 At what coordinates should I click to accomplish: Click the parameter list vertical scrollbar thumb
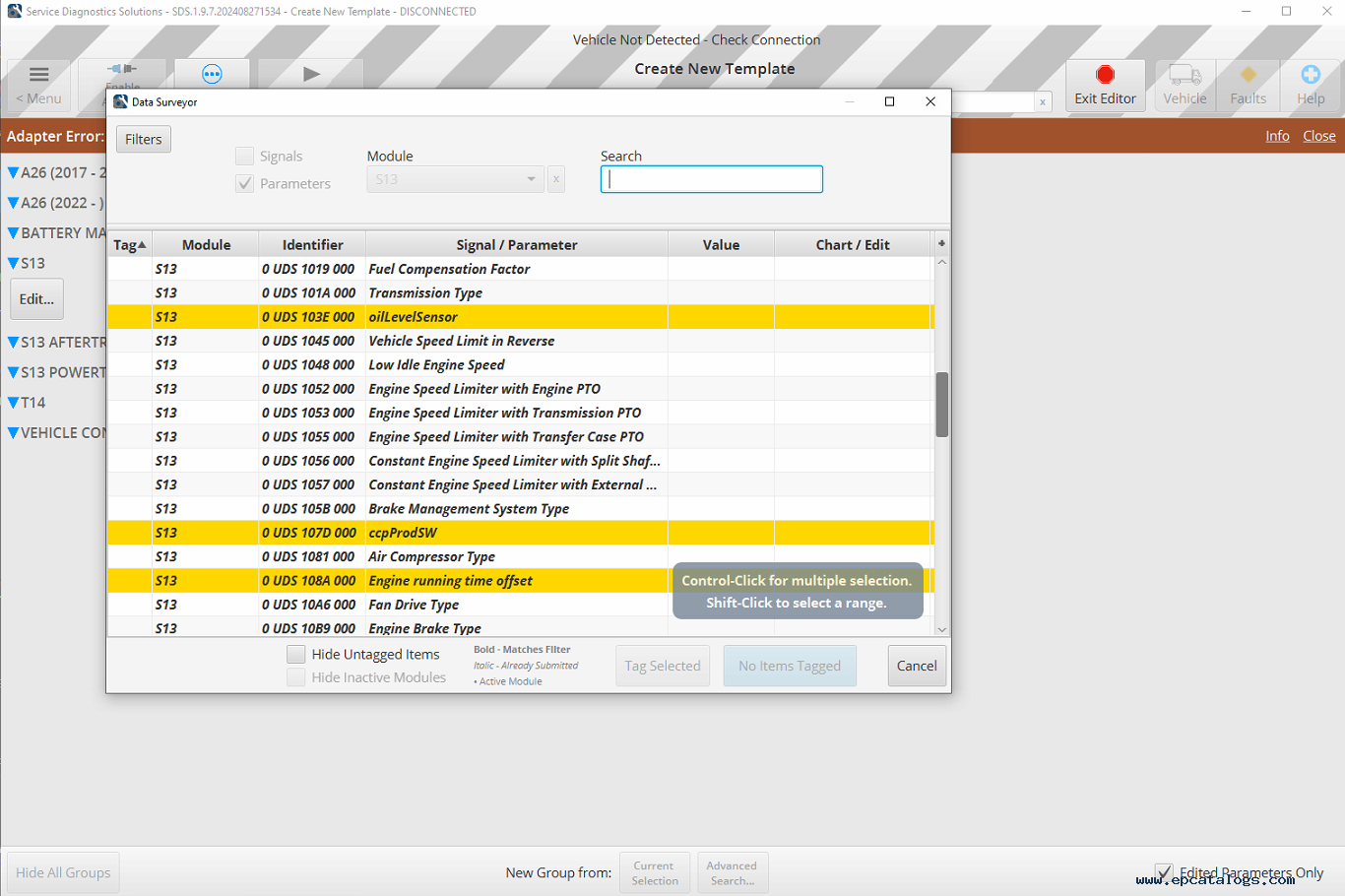[x=942, y=405]
